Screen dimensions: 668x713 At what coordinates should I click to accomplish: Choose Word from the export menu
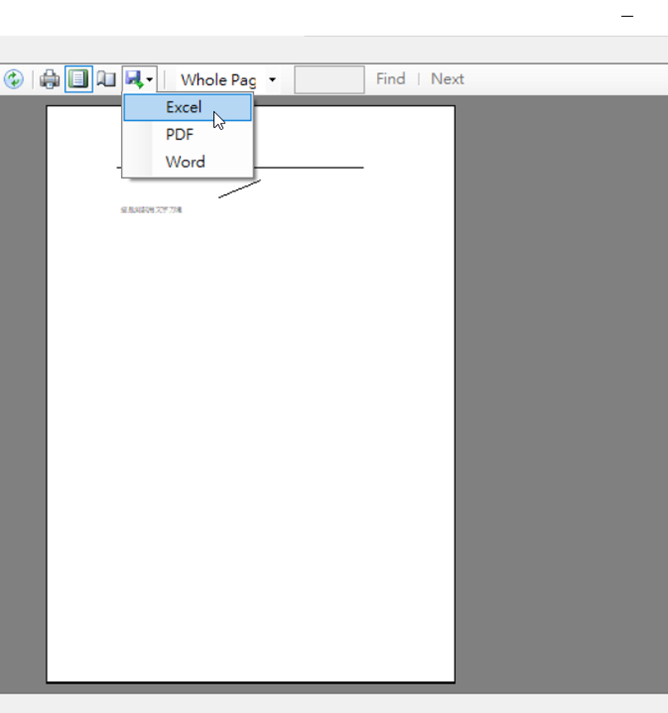(x=187, y=162)
